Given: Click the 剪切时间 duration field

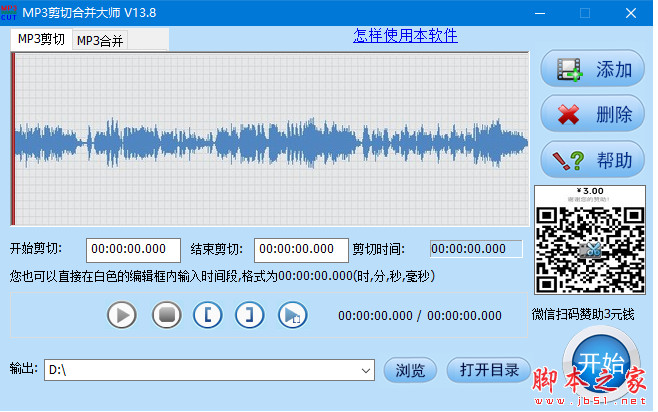Looking at the screenshot, I should pos(476,249).
